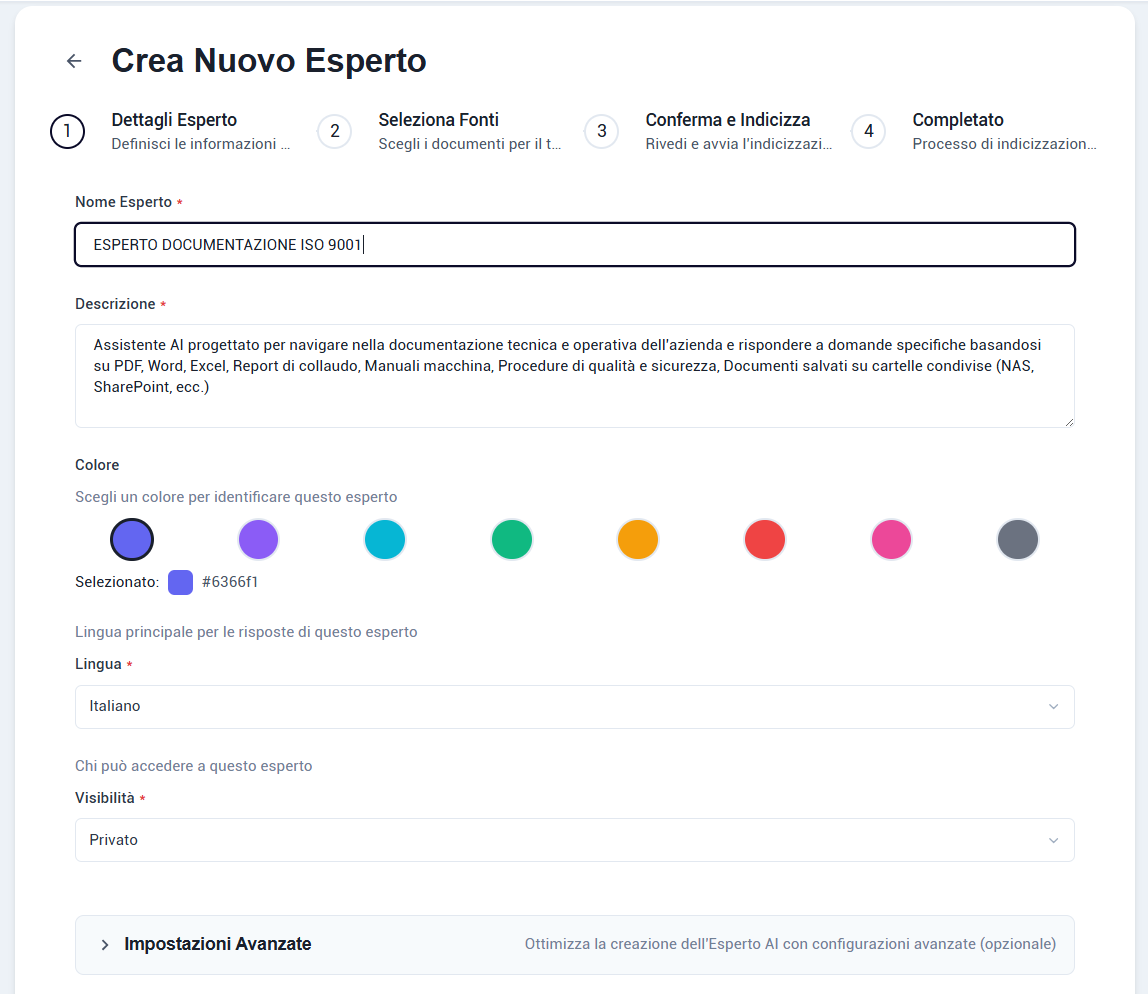Select the indigo color swatch
1148x994 pixels.
pyautogui.click(x=132, y=540)
